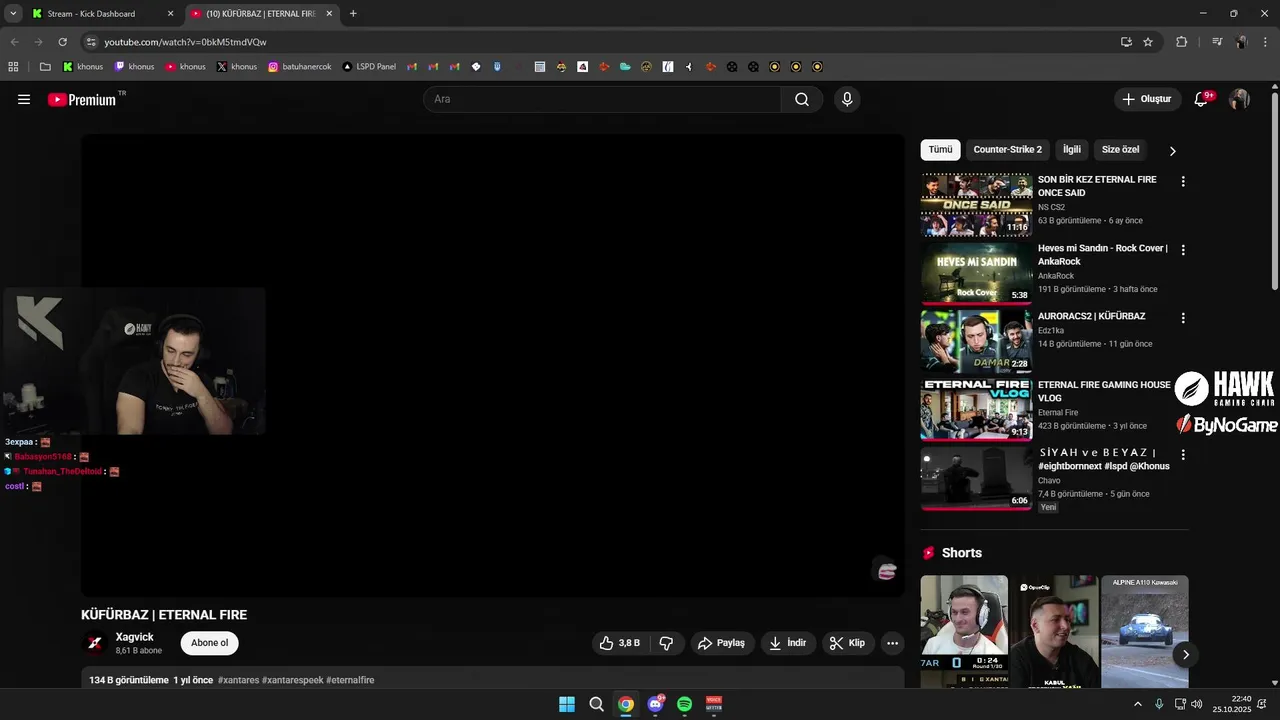This screenshot has width=1280, height=720.
Task: Open options for AURORACS2 KÜFÜRBAZ video
Action: click(1183, 318)
